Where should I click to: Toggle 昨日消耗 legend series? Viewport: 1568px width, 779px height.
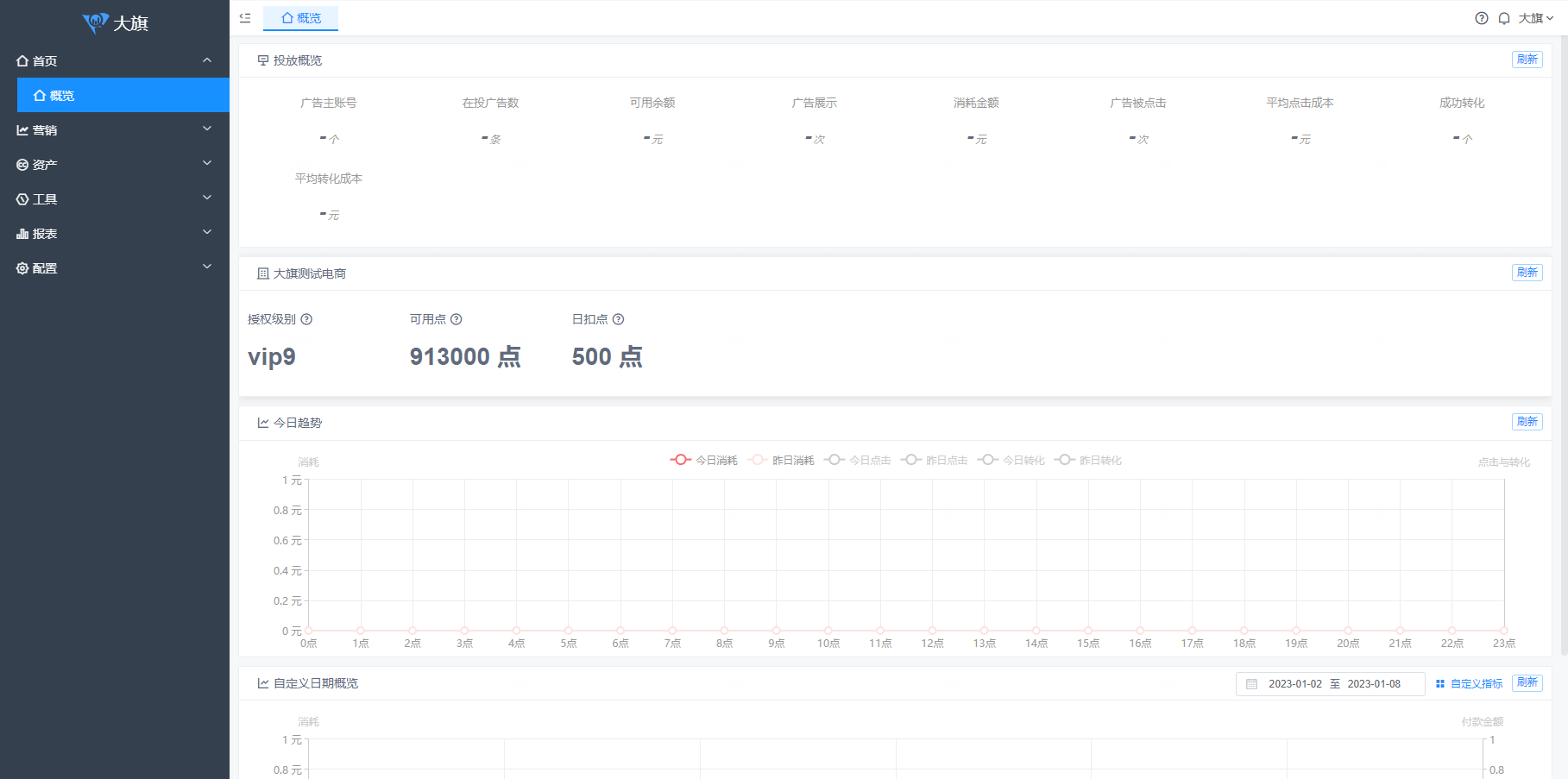pyautogui.click(x=781, y=461)
